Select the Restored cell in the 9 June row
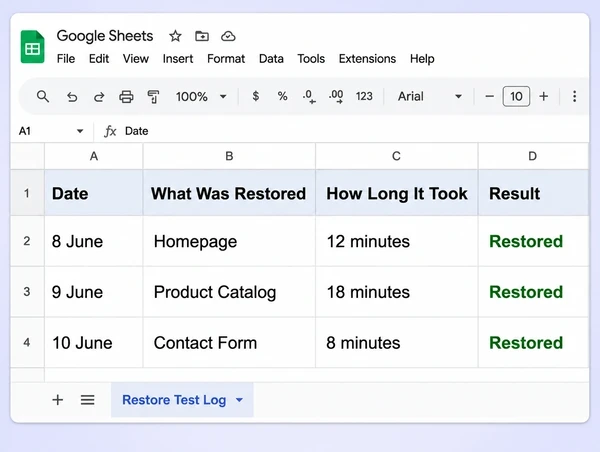 pos(533,292)
